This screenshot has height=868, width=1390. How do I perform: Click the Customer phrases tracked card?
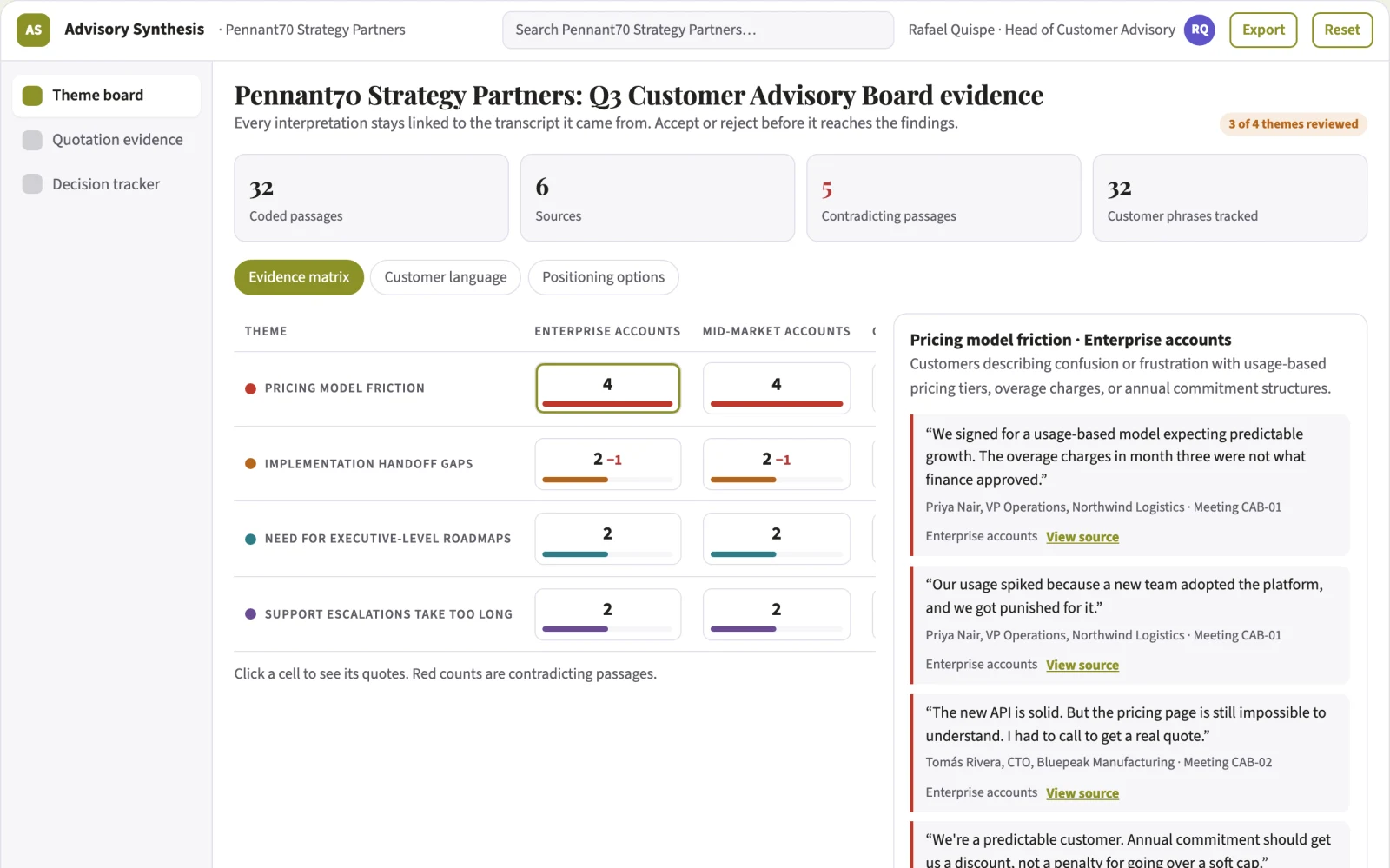pos(1230,198)
